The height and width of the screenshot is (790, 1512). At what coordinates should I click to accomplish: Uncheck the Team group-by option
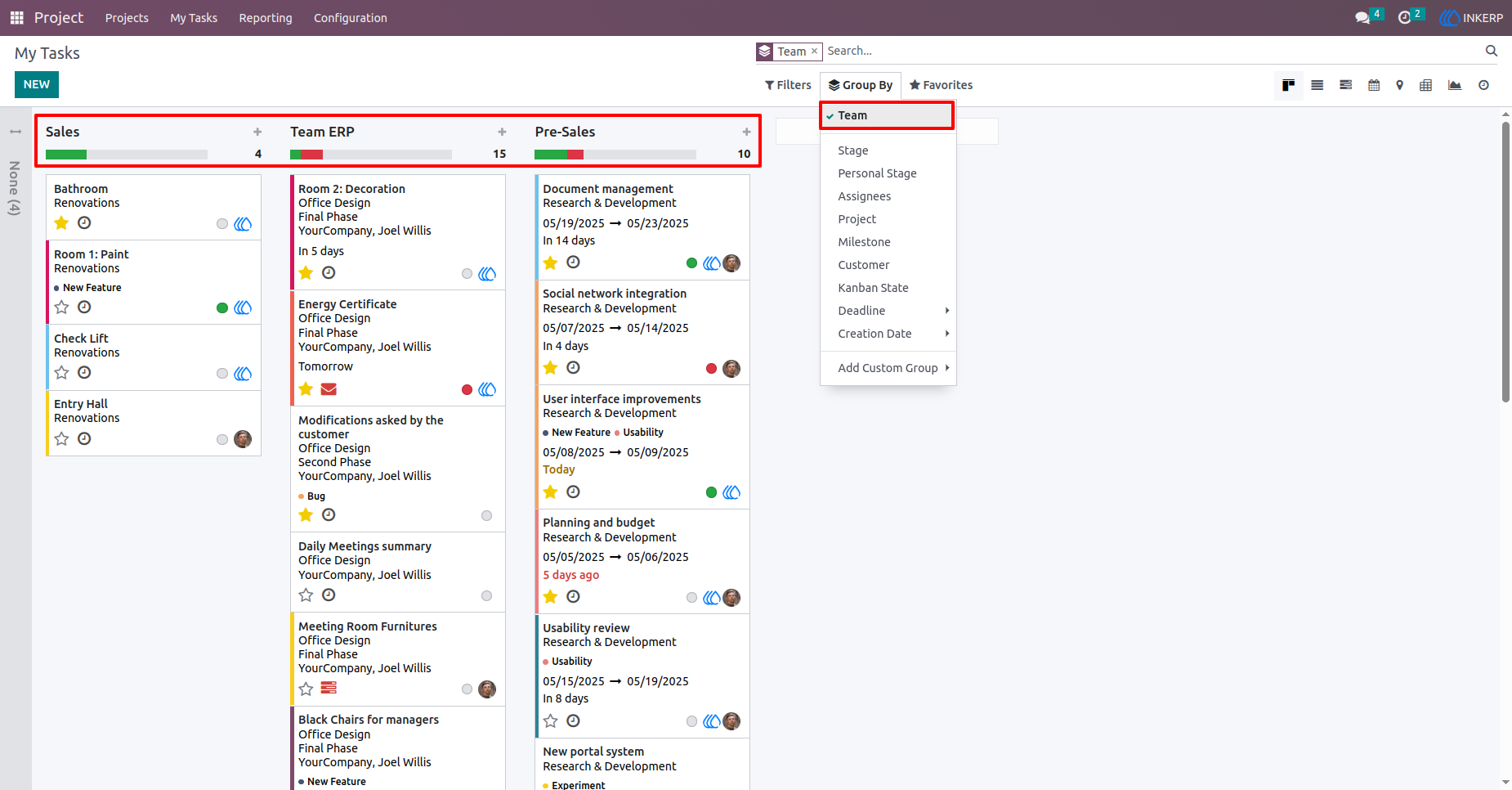point(888,115)
